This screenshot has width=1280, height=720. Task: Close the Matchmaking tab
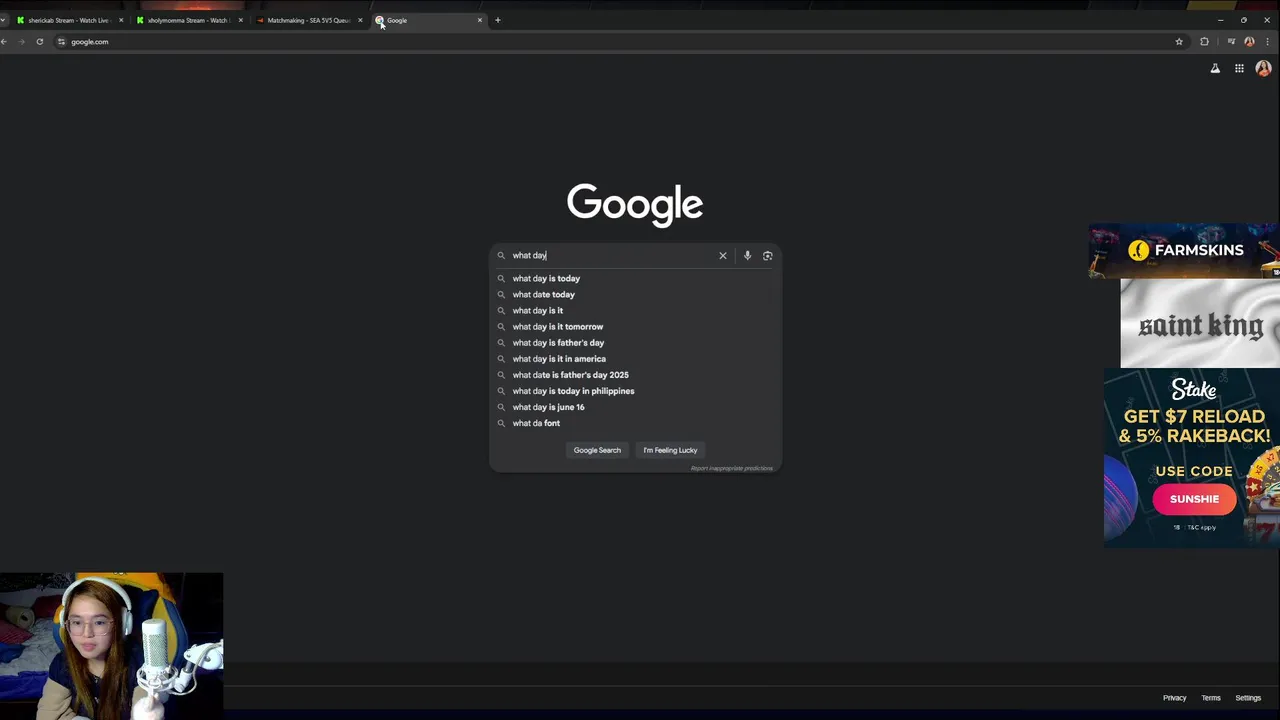360,20
